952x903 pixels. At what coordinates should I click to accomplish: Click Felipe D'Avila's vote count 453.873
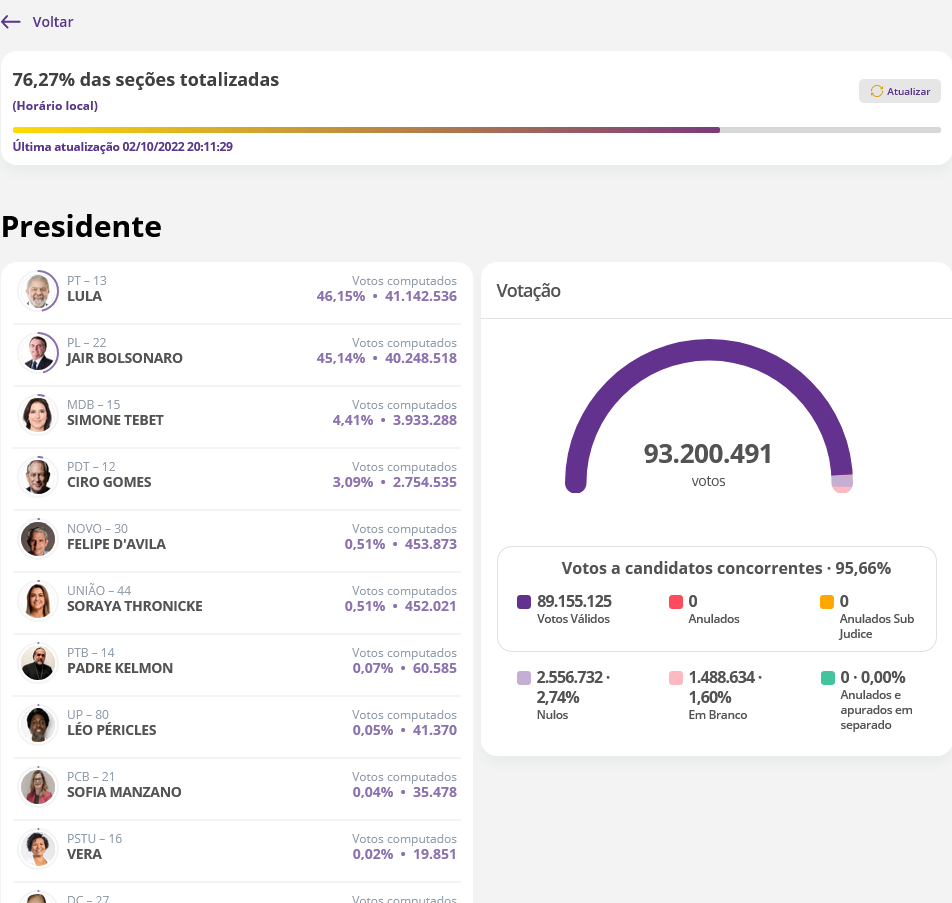pos(430,544)
